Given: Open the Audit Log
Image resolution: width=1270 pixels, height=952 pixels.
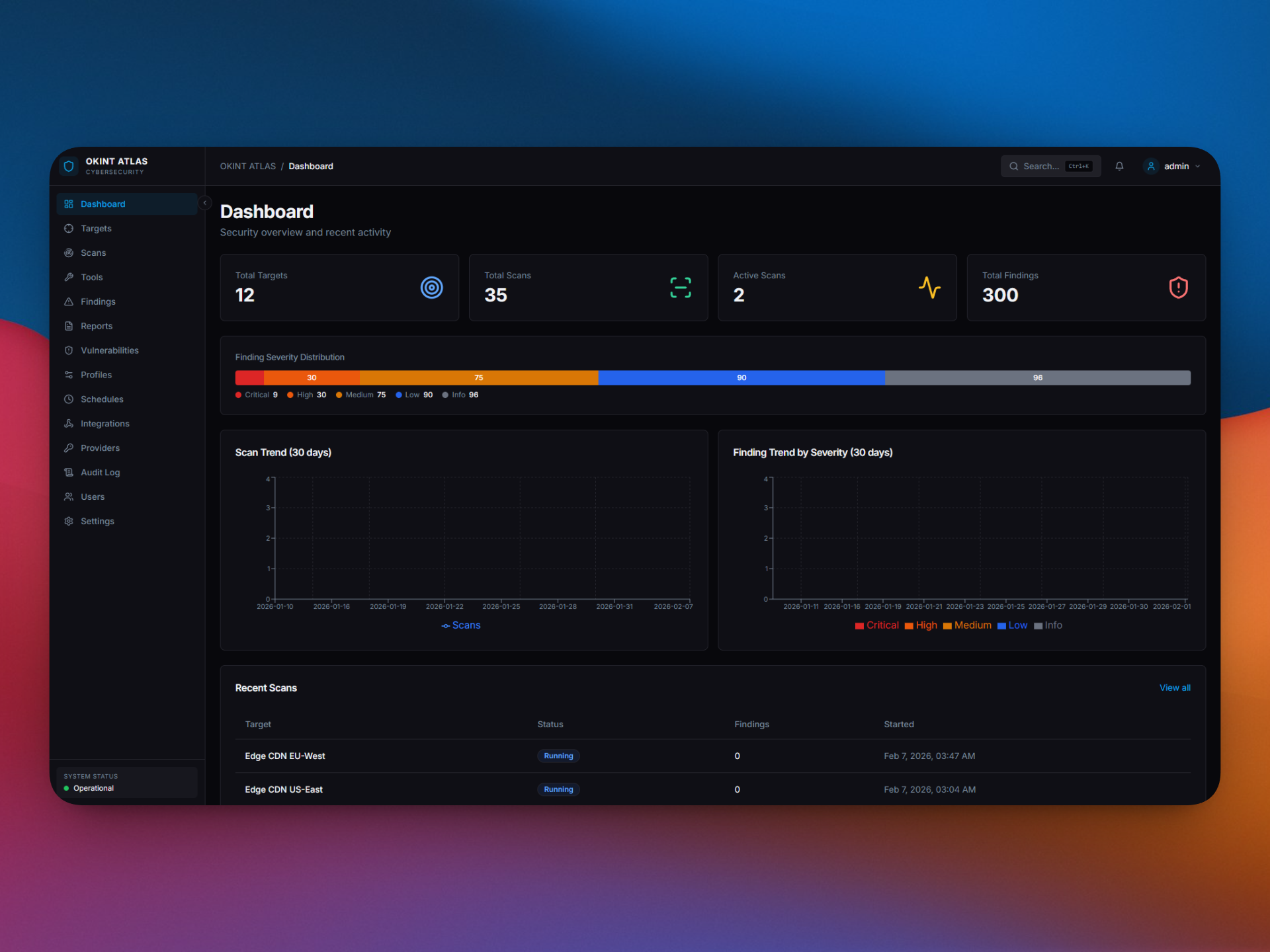Looking at the screenshot, I should point(99,472).
